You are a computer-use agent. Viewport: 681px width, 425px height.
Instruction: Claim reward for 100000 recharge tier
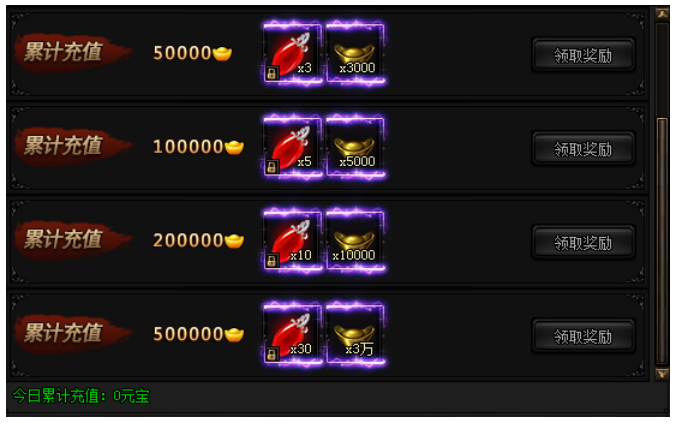(x=583, y=149)
